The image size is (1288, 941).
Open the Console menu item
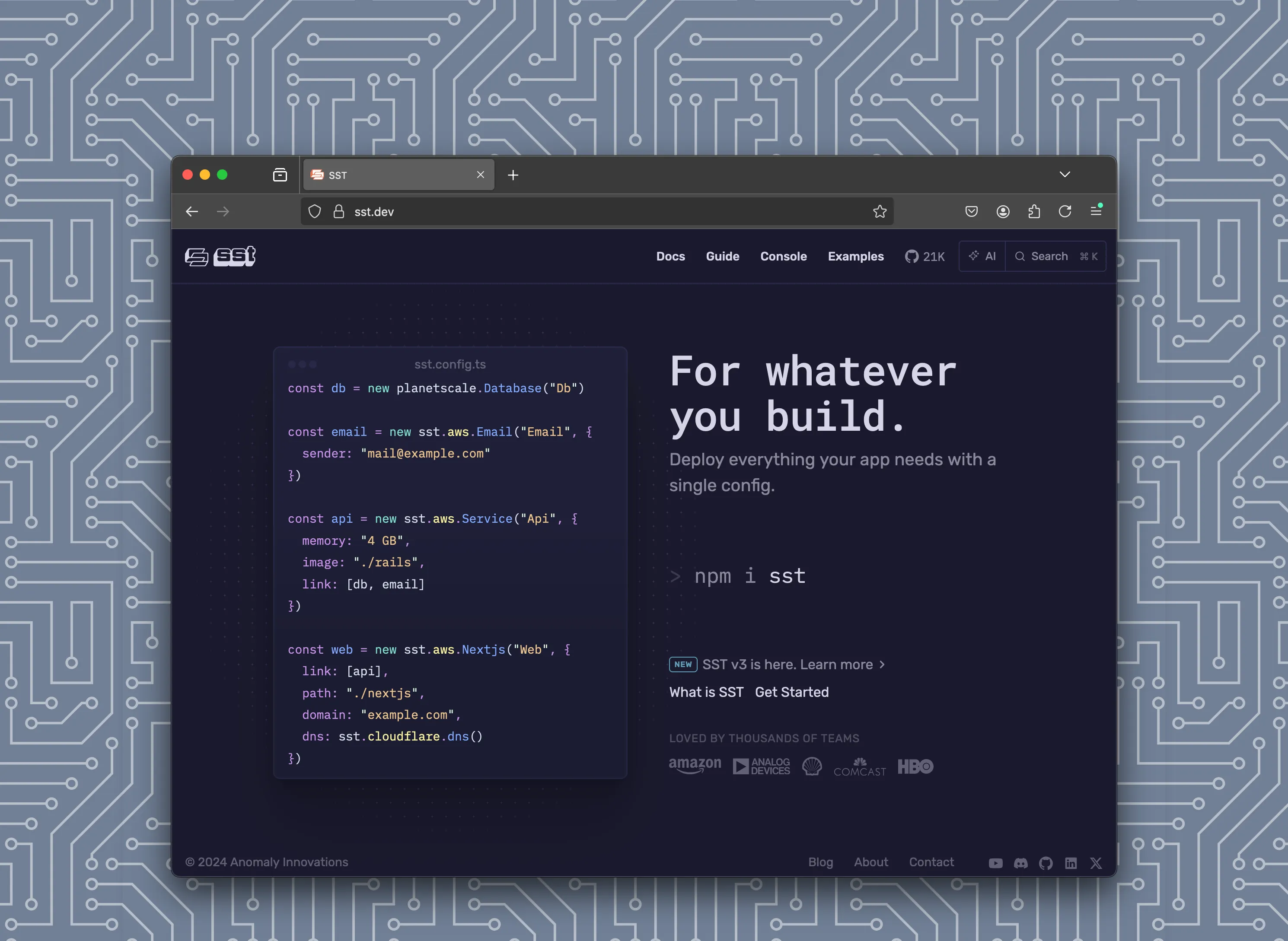[x=783, y=256]
